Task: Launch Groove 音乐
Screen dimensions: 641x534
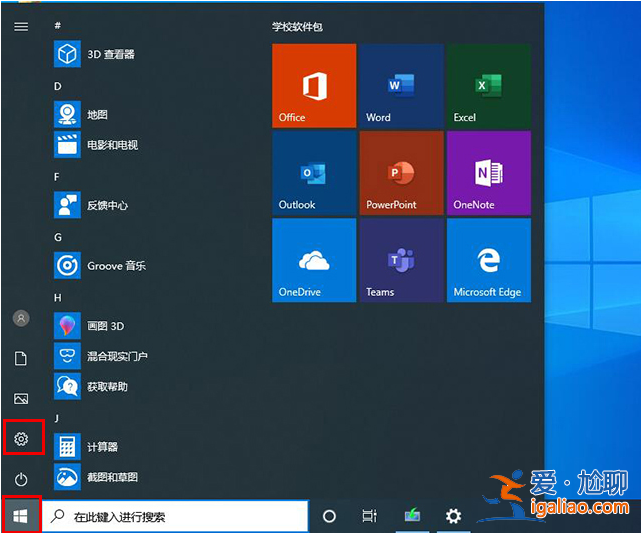Action: [x=100, y=265]
